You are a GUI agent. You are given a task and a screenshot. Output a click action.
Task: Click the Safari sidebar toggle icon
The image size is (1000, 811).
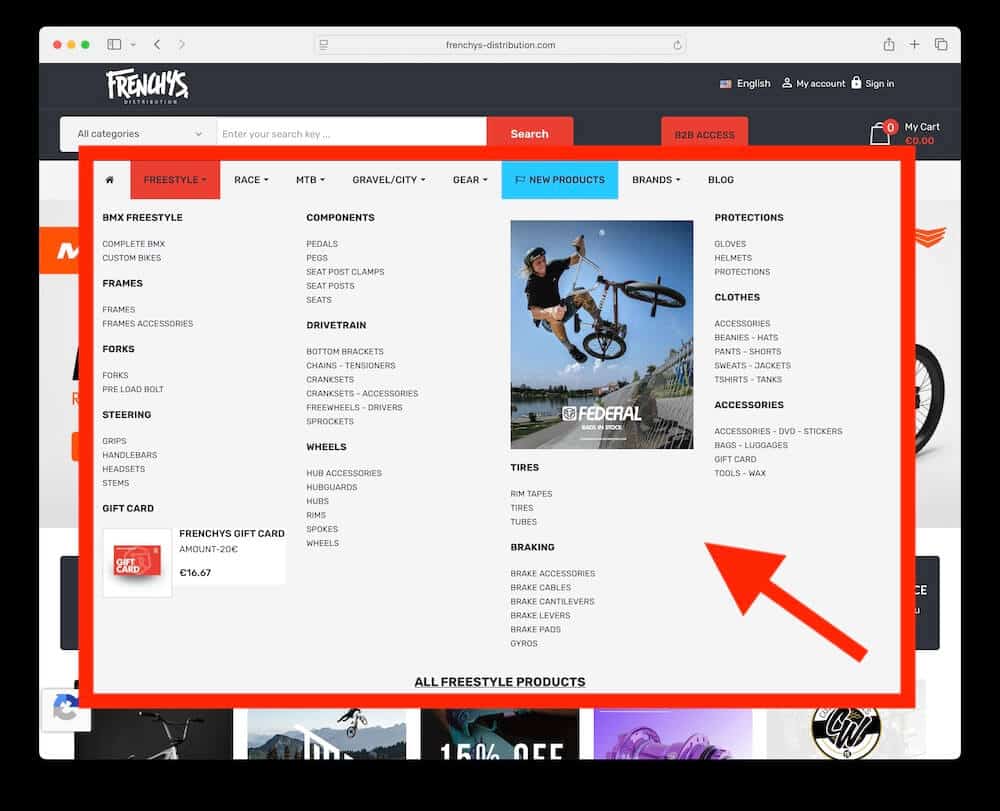point(114,44)
